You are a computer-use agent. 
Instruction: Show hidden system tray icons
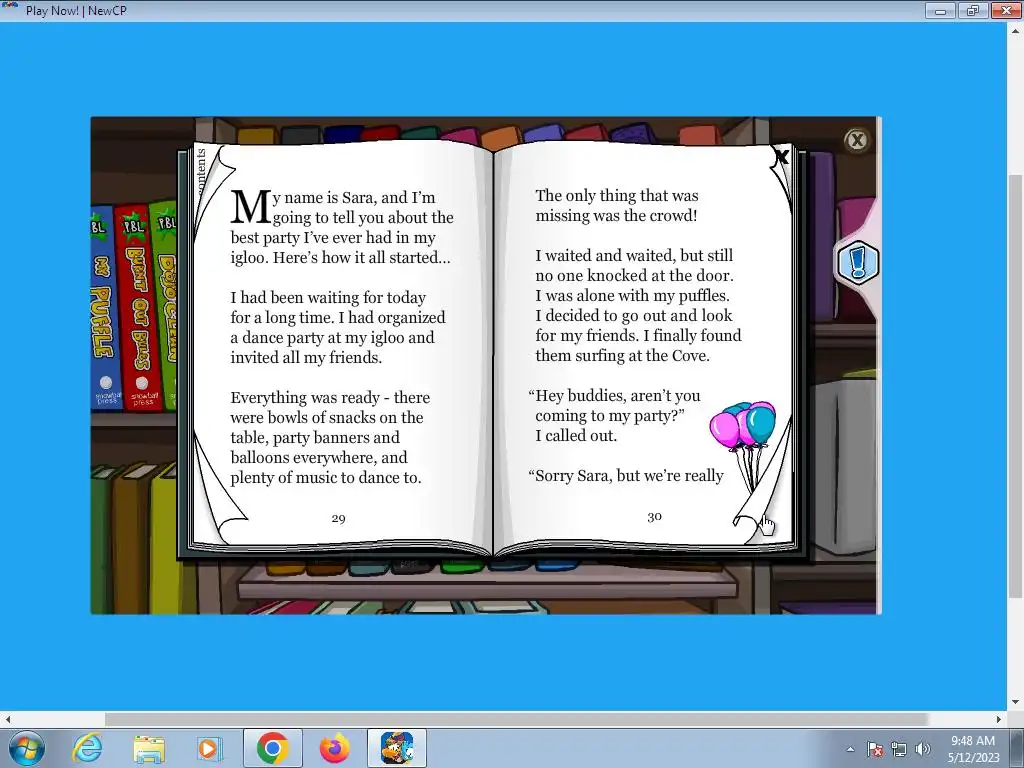tap(850, 749)
